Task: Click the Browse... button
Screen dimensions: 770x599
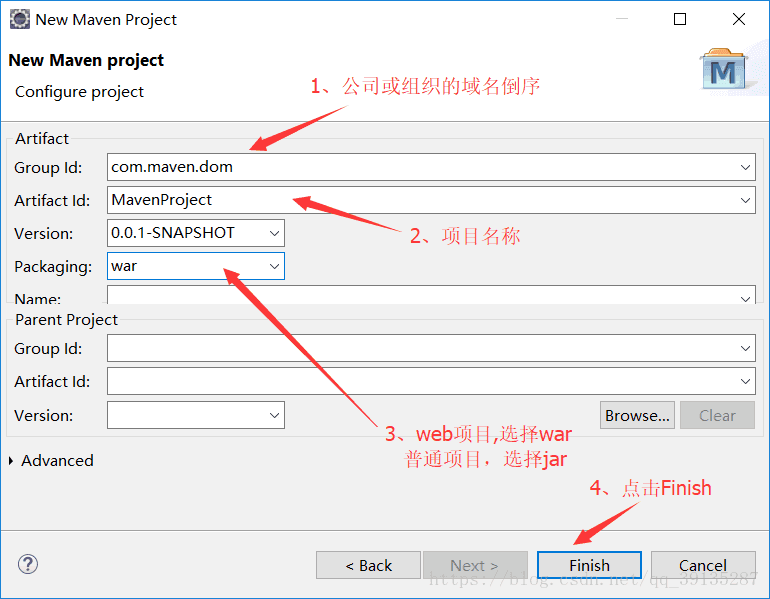Action: 637,415
